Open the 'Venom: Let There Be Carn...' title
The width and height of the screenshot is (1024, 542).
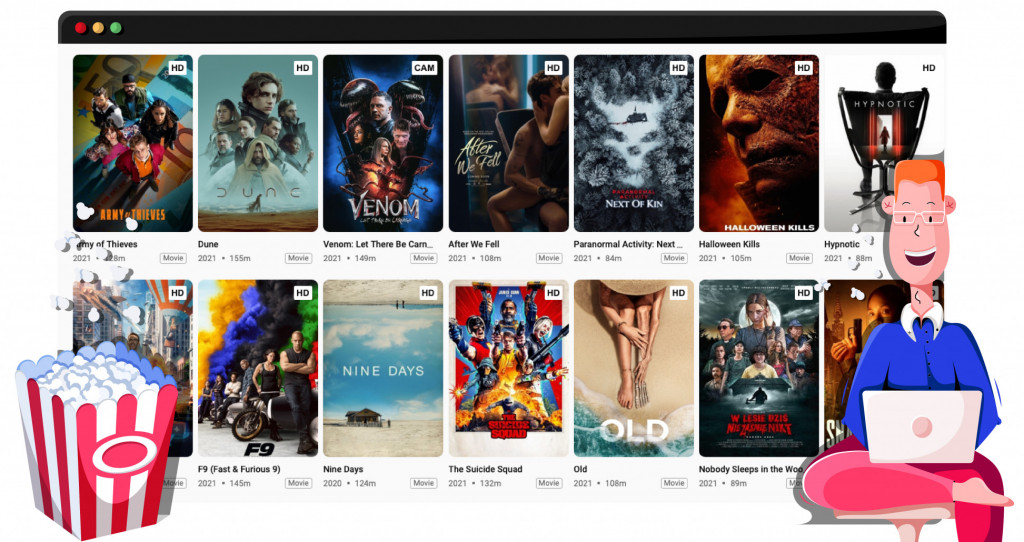tap(378, 244)
